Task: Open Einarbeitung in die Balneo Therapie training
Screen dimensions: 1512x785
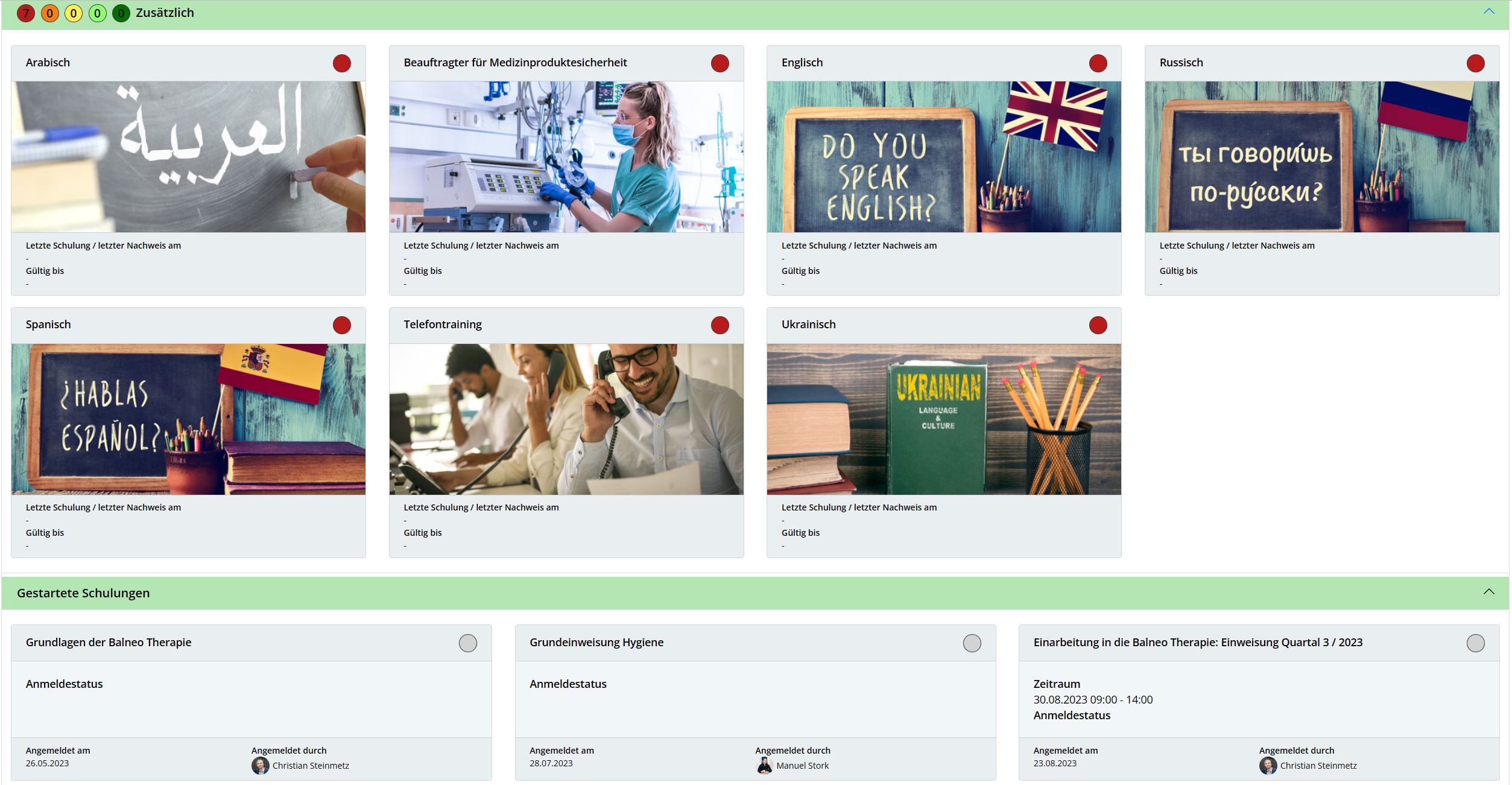Action: pyautogui.click(x=1198, y=643)
